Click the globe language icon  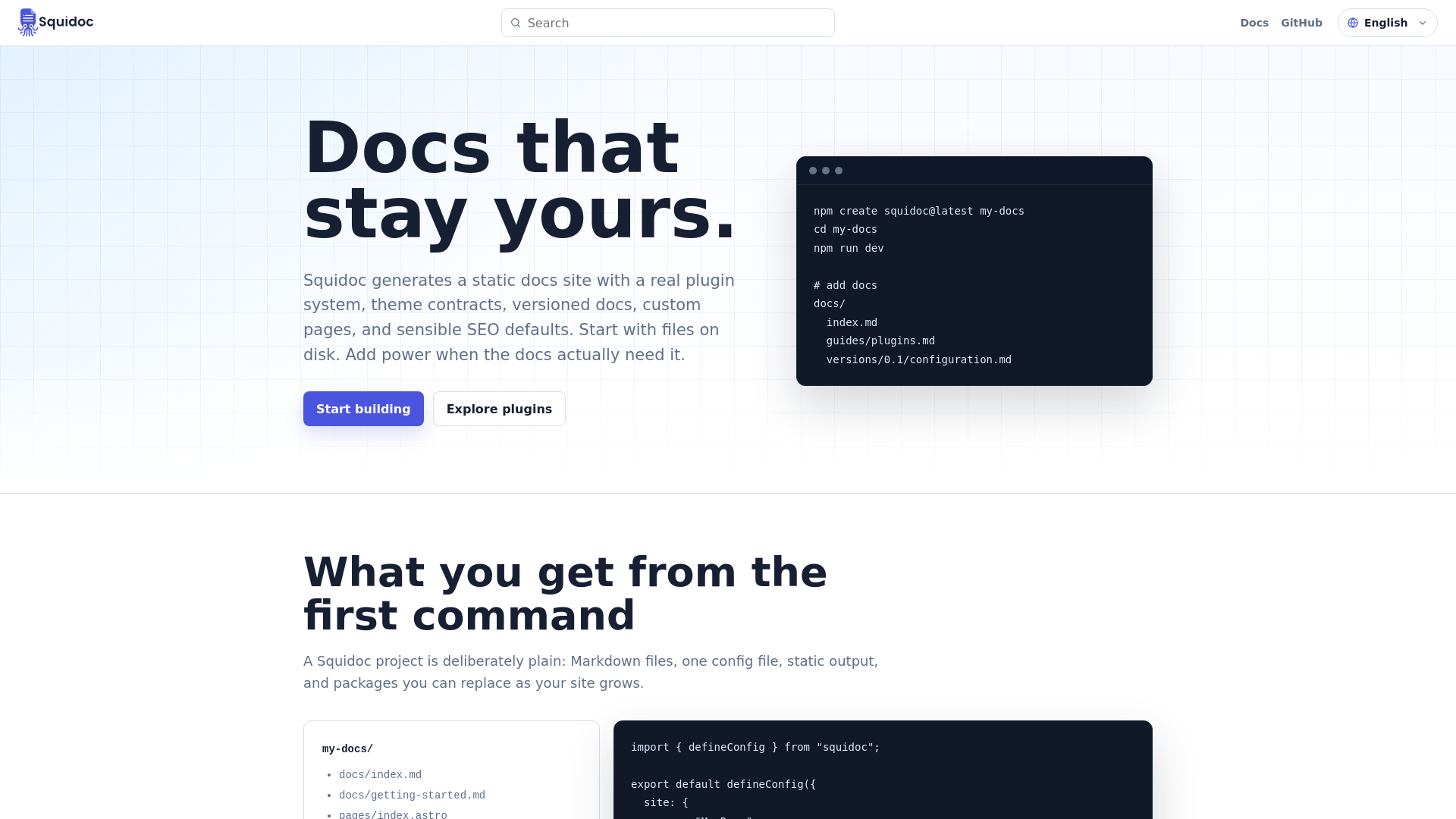[x=1353, y=23]
